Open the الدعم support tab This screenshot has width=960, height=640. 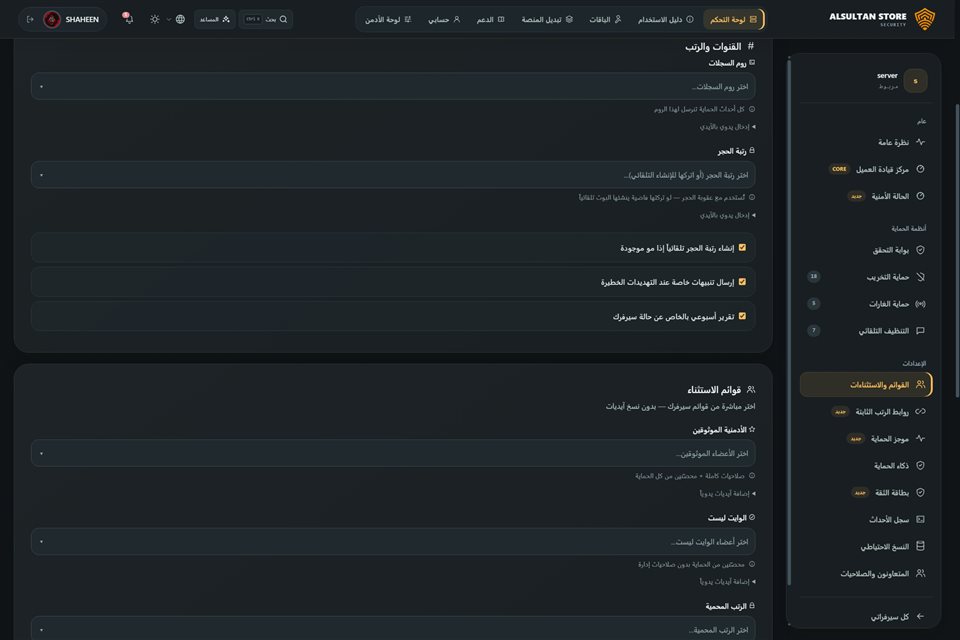(490, 20)
